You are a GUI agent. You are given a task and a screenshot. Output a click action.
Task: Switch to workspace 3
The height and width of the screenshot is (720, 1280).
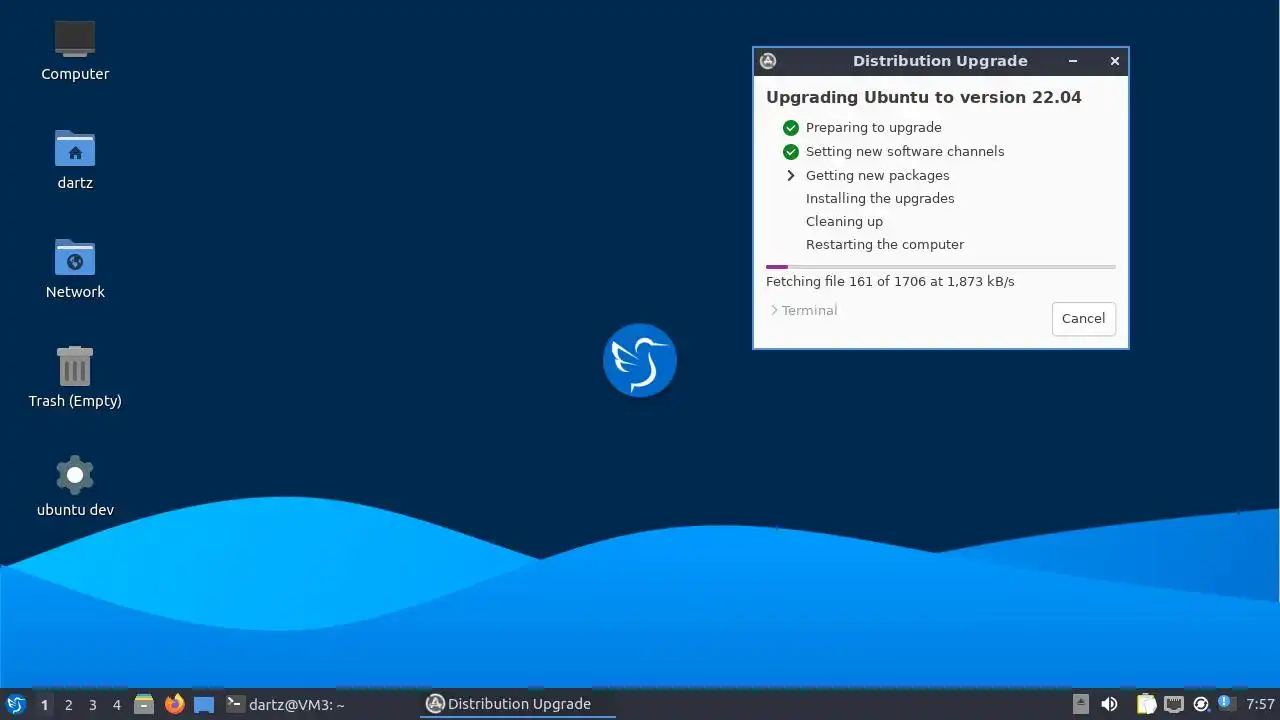click(92, 704)
